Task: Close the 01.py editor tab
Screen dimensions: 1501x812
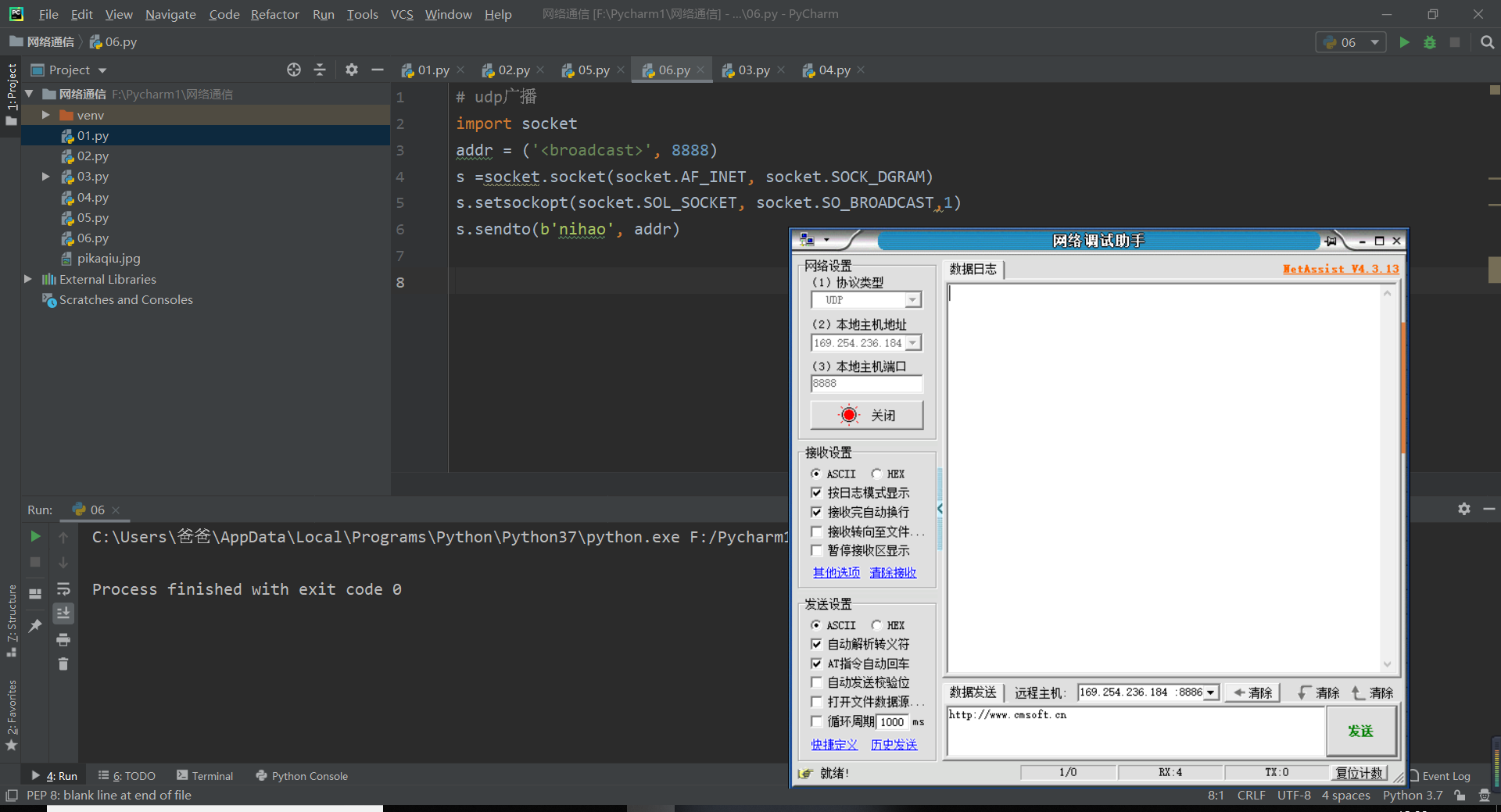Action: [460, 70]
